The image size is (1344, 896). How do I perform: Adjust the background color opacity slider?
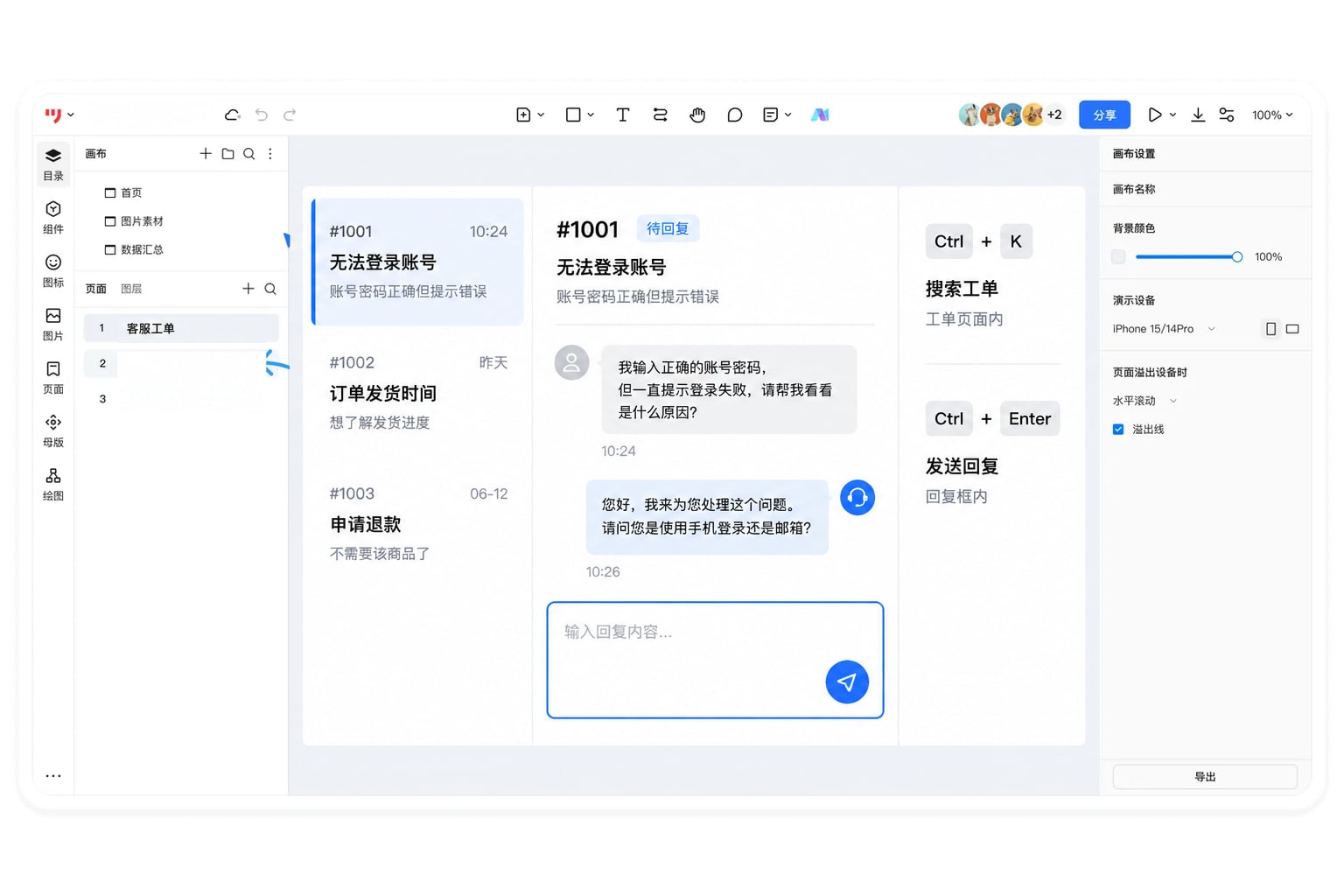(1188, 257)
